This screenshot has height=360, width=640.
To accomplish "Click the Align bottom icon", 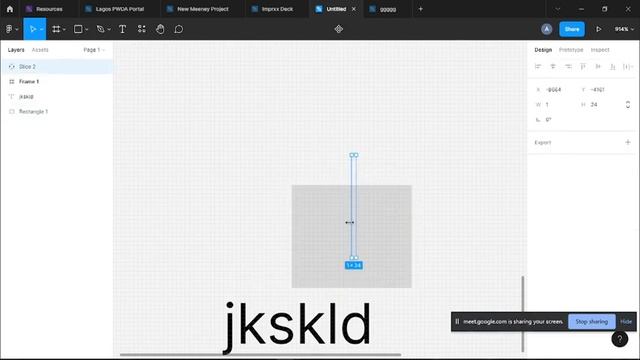I will (x=612, y=67).
